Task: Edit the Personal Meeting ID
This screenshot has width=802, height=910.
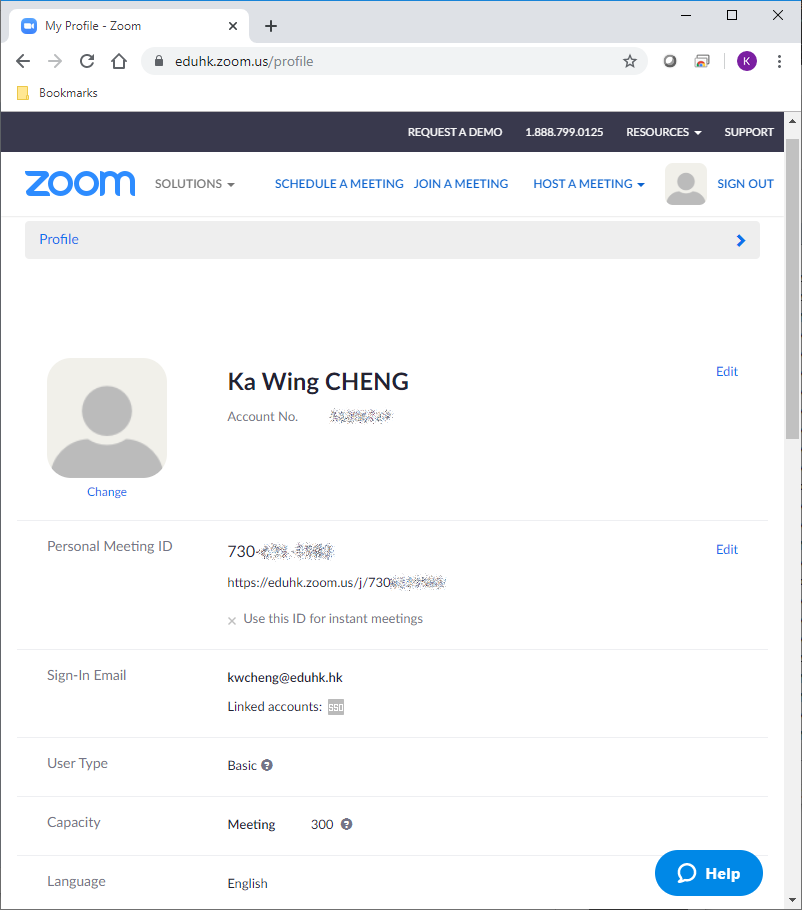Action: (727, 550)
